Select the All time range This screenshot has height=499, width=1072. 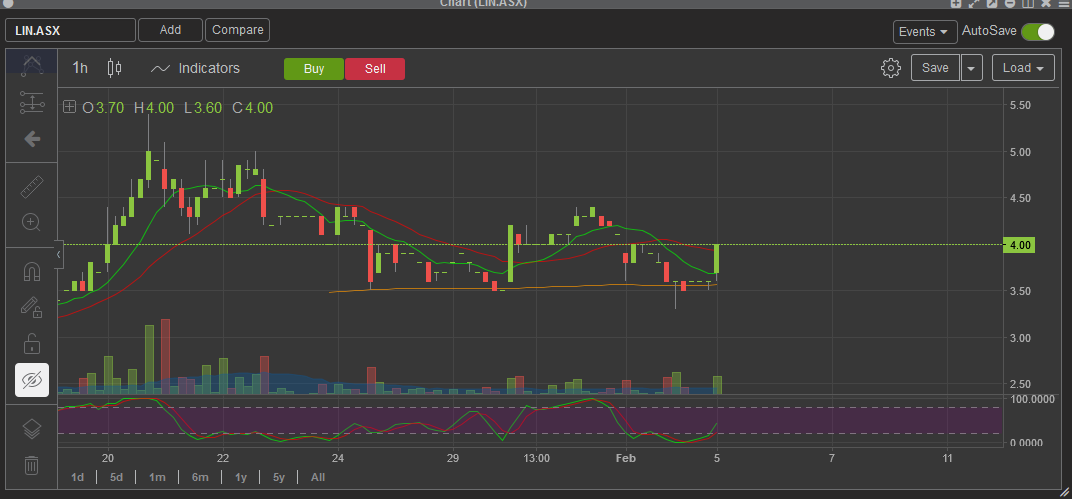(x=318, y=477)
